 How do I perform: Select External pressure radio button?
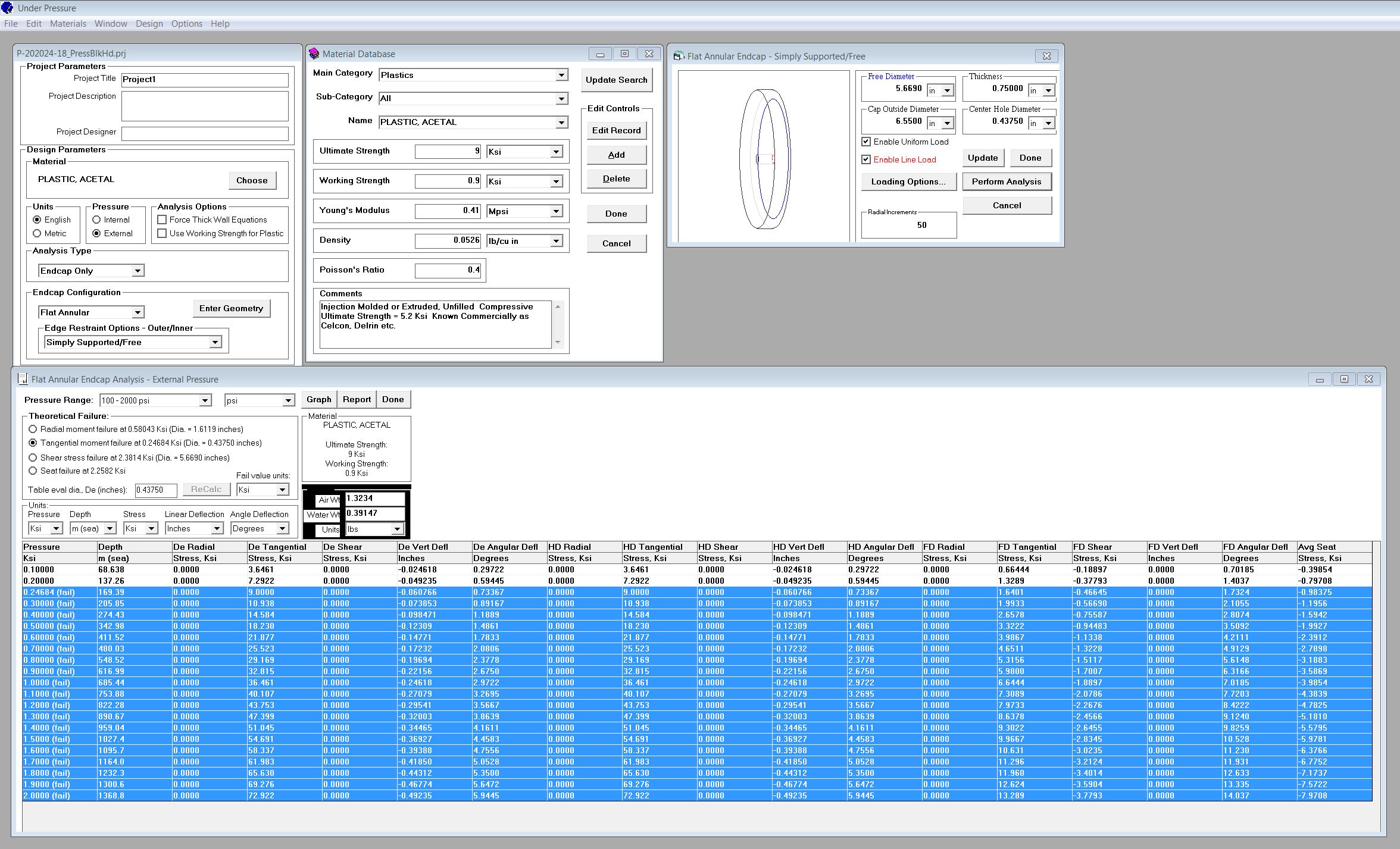pos(96,233)
